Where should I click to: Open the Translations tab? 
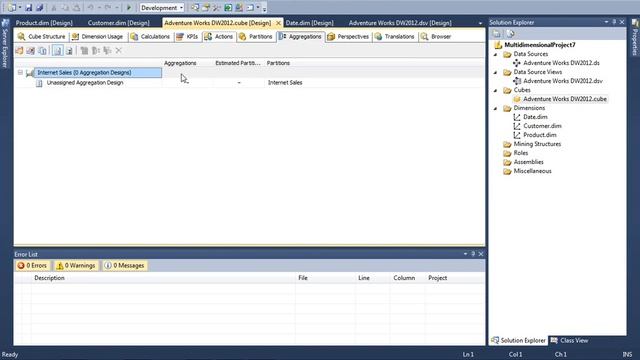tap(395, 37)
